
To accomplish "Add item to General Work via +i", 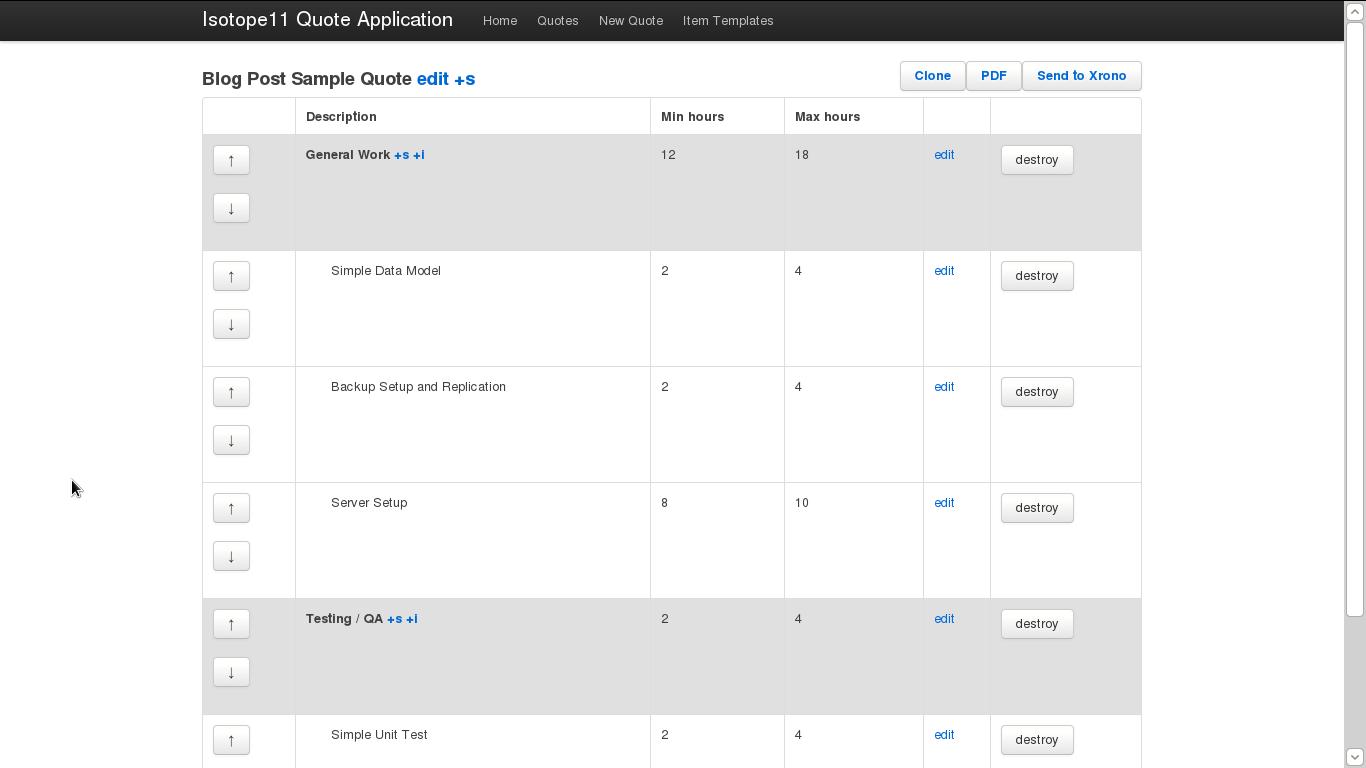I will point(419,155).
